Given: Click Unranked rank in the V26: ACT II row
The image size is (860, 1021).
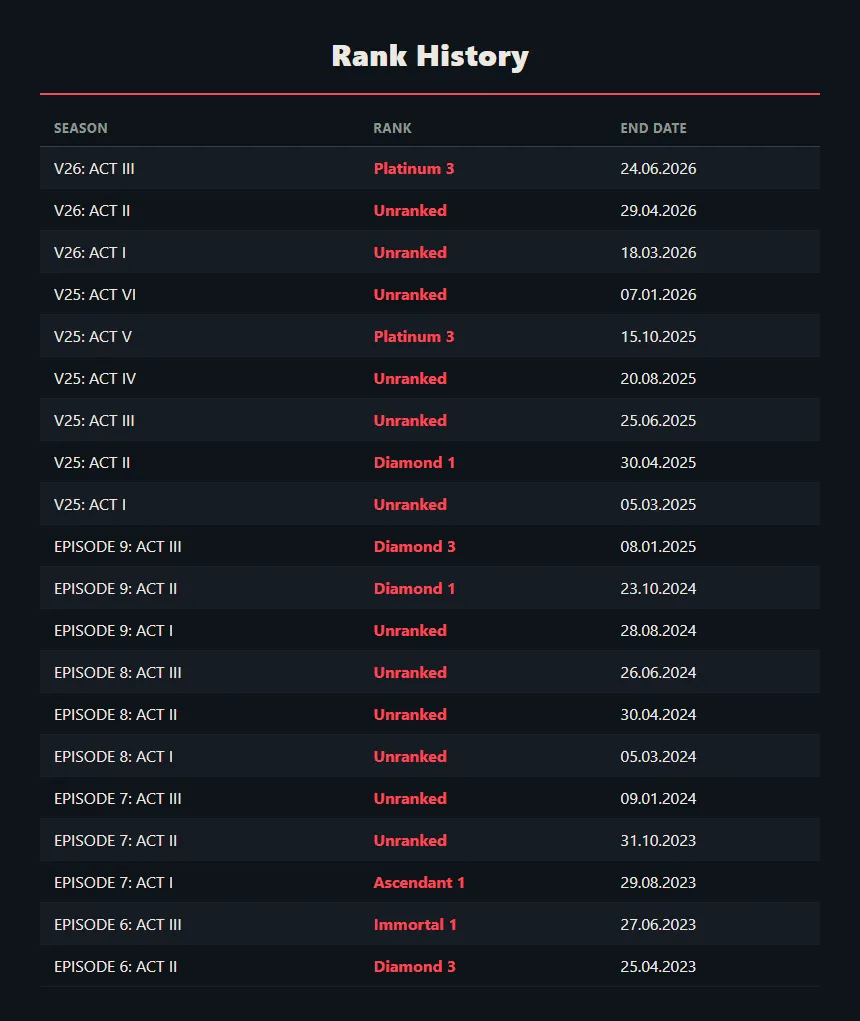Looking at the screenshot, I should [x=410, y=210].
